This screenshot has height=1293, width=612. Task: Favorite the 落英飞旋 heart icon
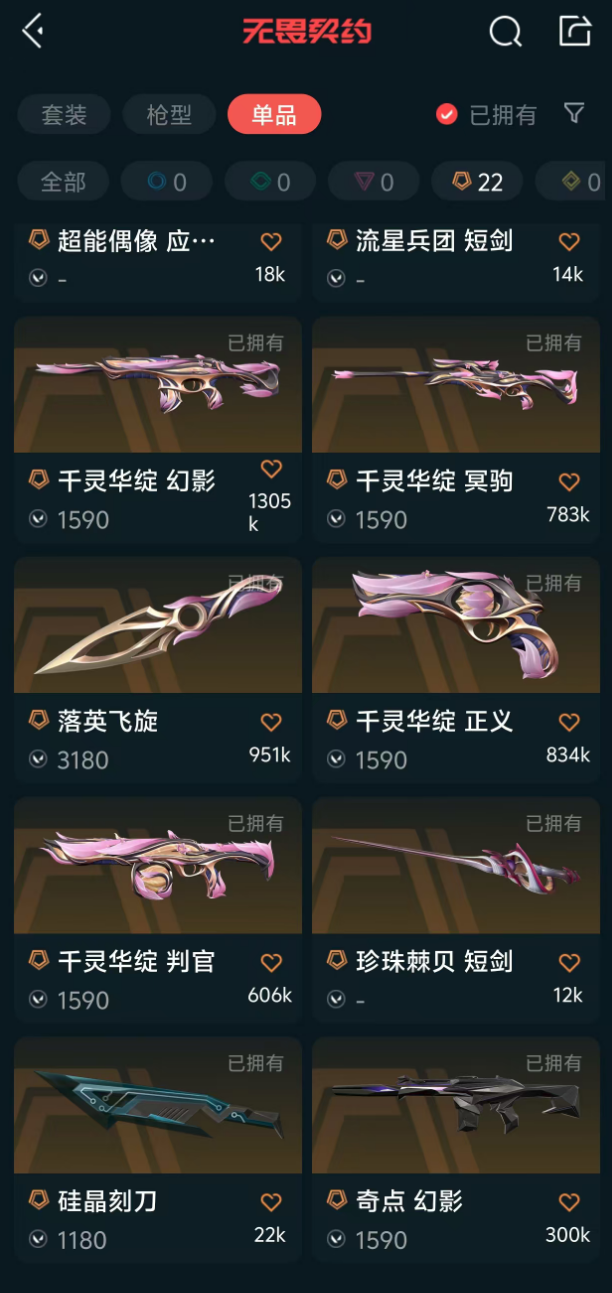tap(271, 722)
